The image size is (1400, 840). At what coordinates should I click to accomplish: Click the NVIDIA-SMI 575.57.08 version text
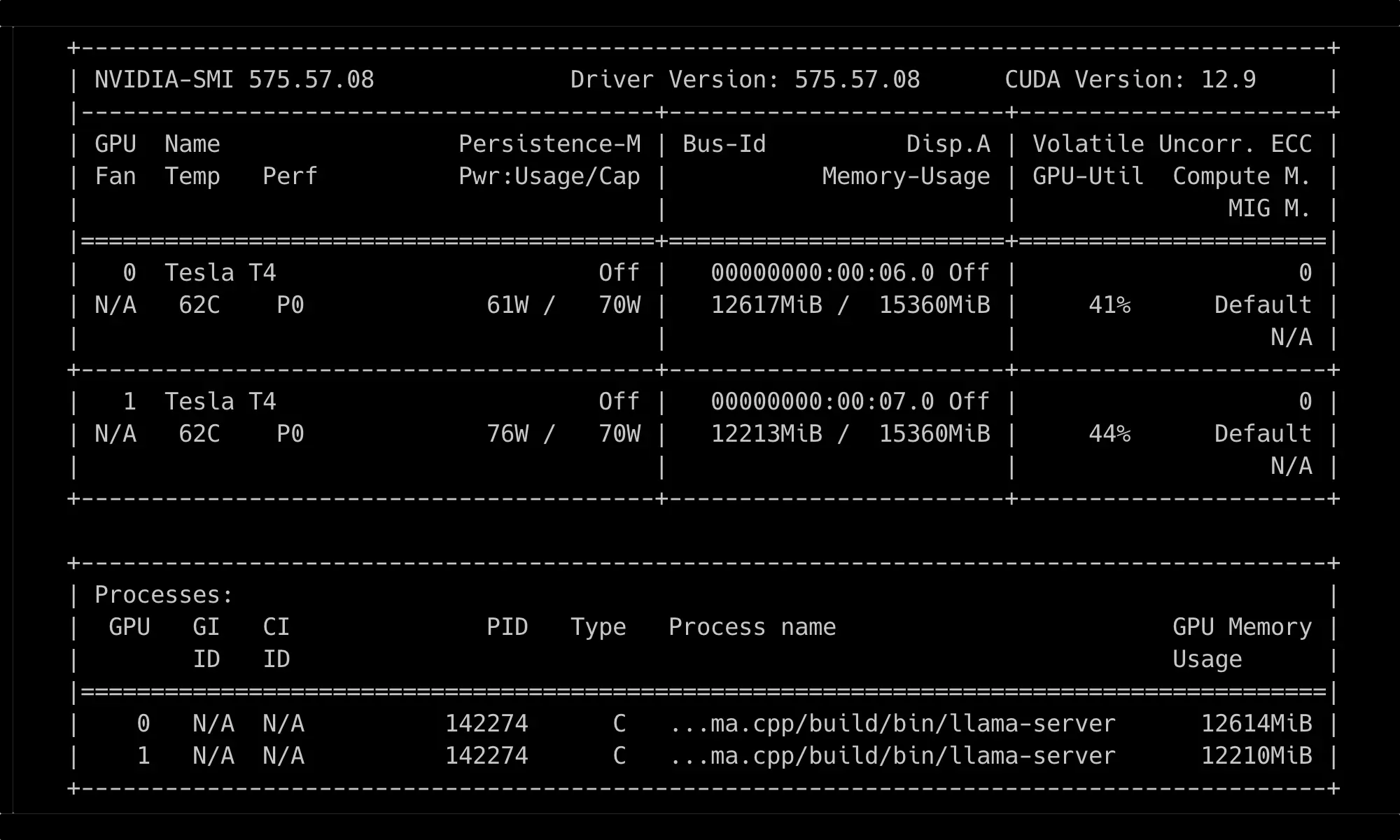[234, 80]
